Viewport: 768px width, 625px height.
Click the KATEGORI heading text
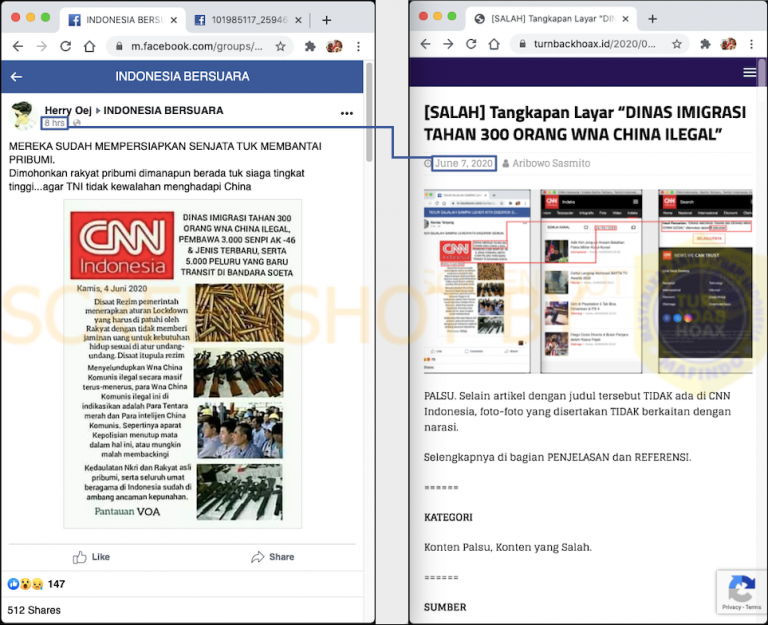coord(448,517)
